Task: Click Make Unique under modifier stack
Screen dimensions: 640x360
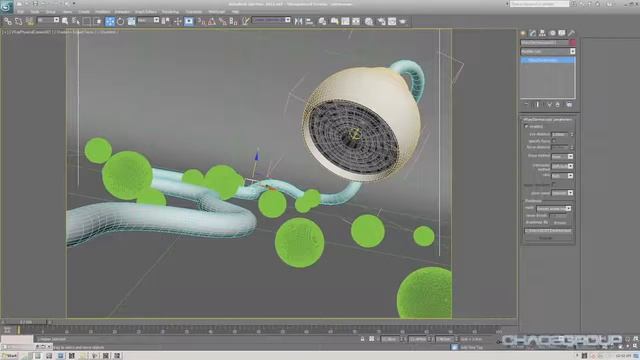Action: [x=549, y=104]
